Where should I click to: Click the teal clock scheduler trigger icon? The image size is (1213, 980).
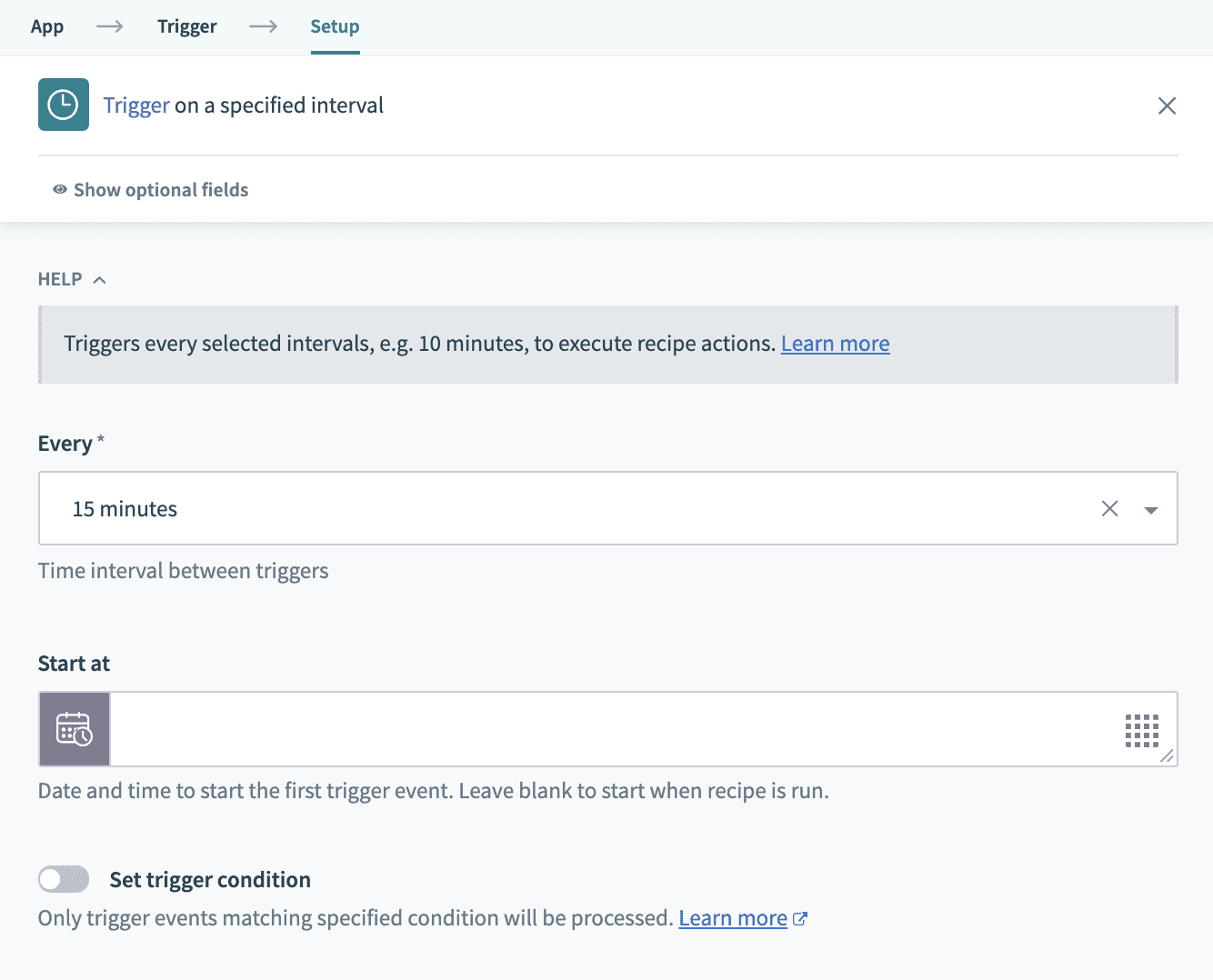click(63, 104)
